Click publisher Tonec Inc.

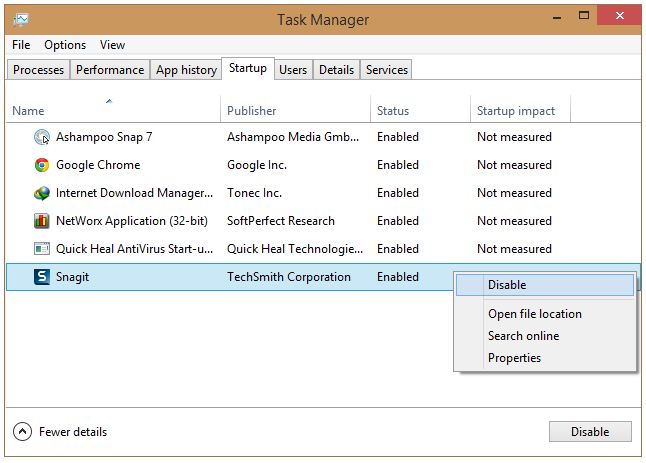pyautogui.click(x=254, y=193)
